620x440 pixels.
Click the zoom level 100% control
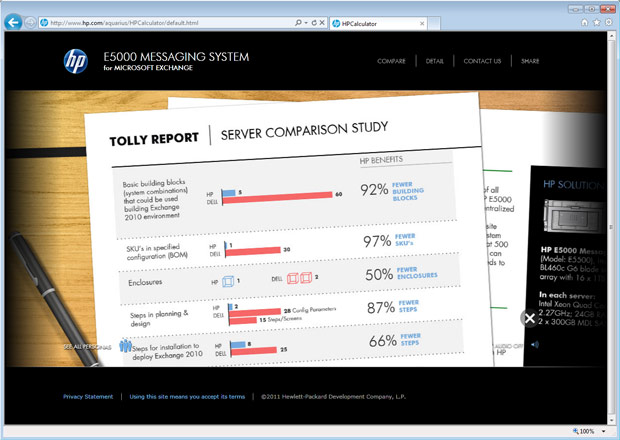(584, 431)
